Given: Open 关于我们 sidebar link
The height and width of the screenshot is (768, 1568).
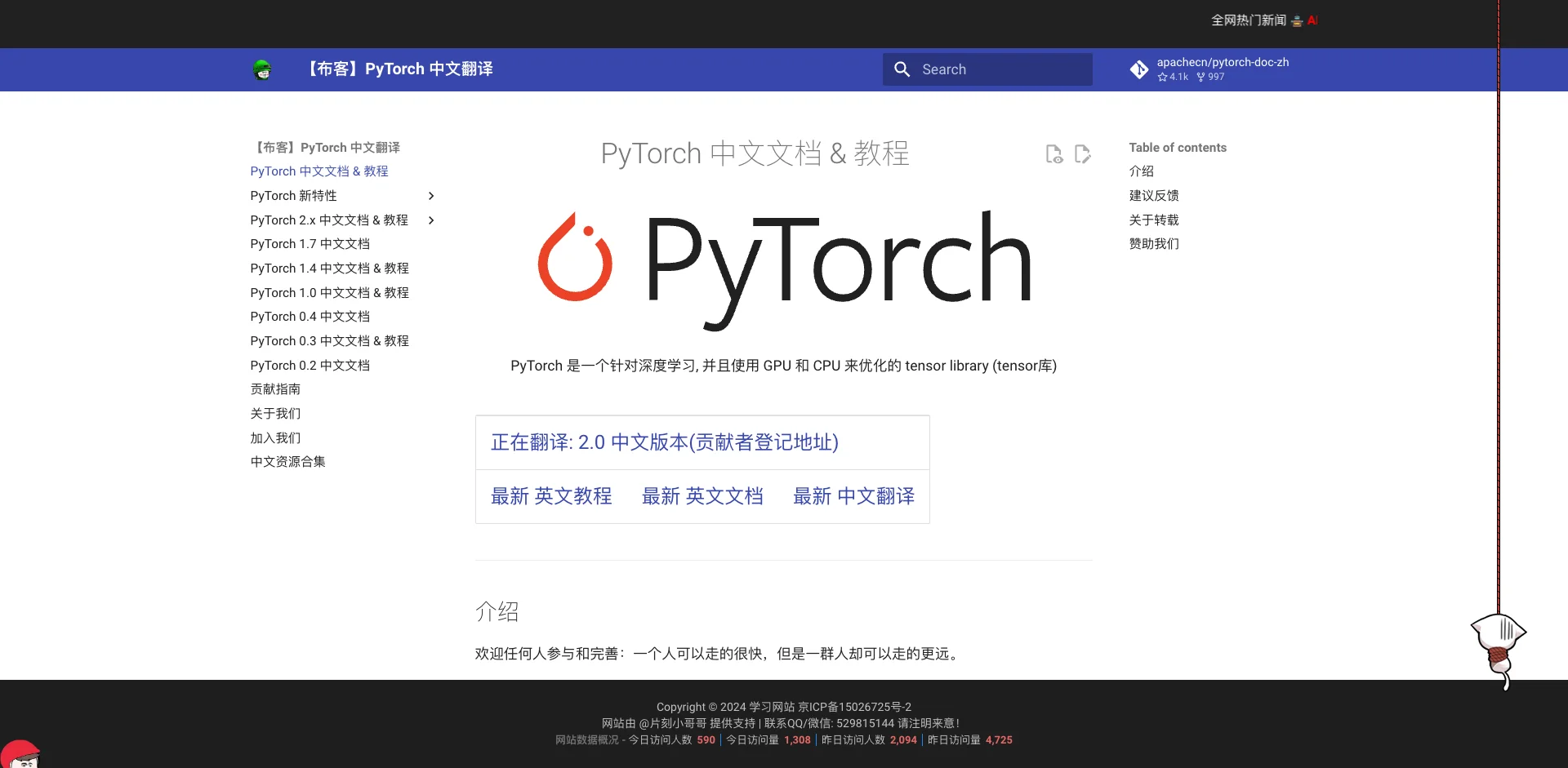Looking at the screenshot, I should [275, 414].
